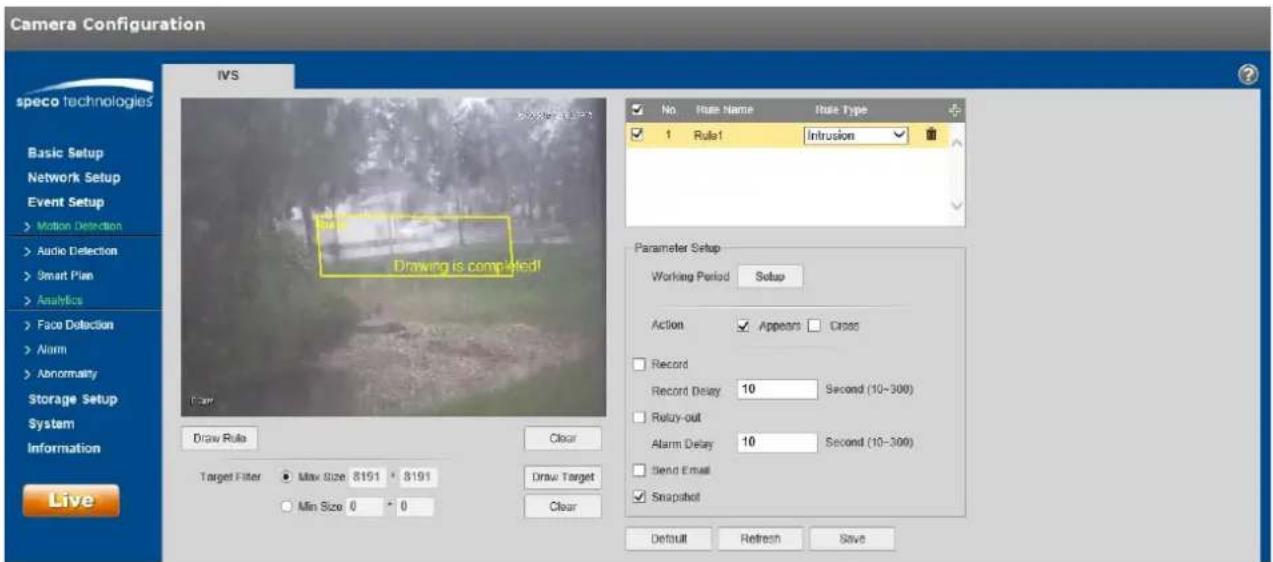Select the Max Size radio button
Screen dimensions: 1273x562
point(288,477)
